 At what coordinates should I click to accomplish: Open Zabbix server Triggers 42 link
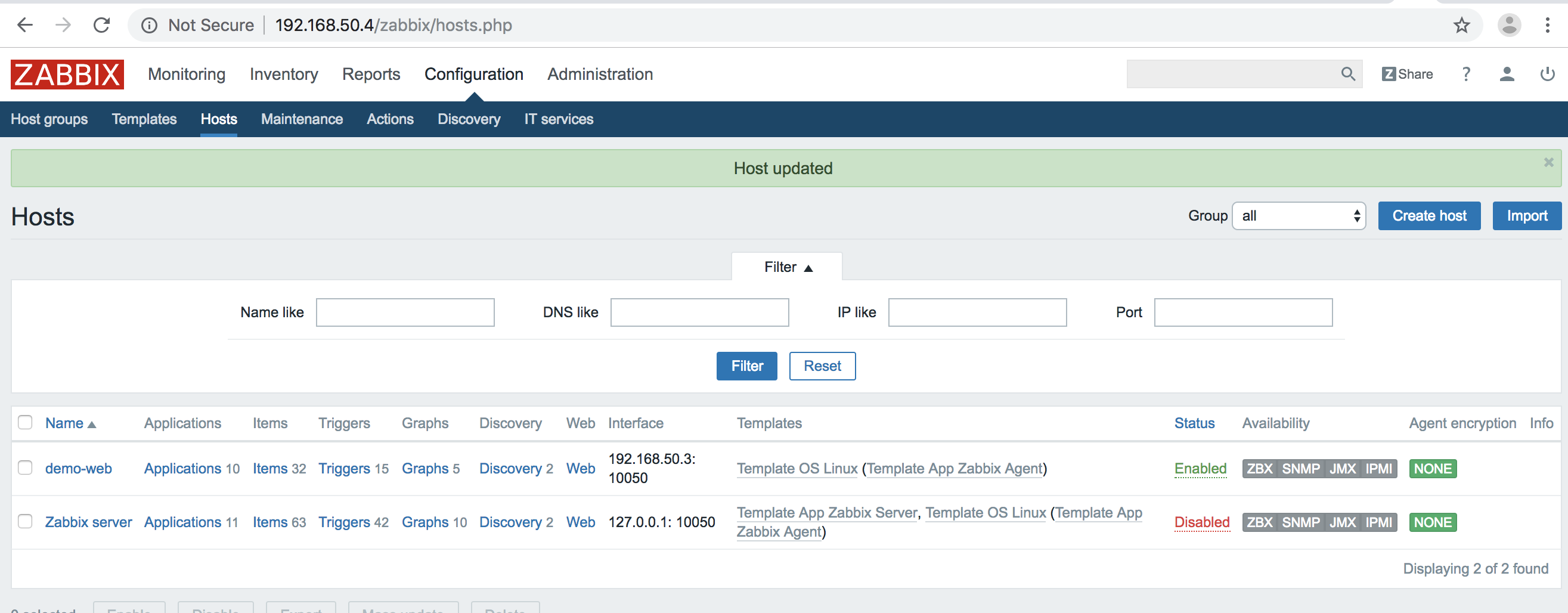point(353,522)
